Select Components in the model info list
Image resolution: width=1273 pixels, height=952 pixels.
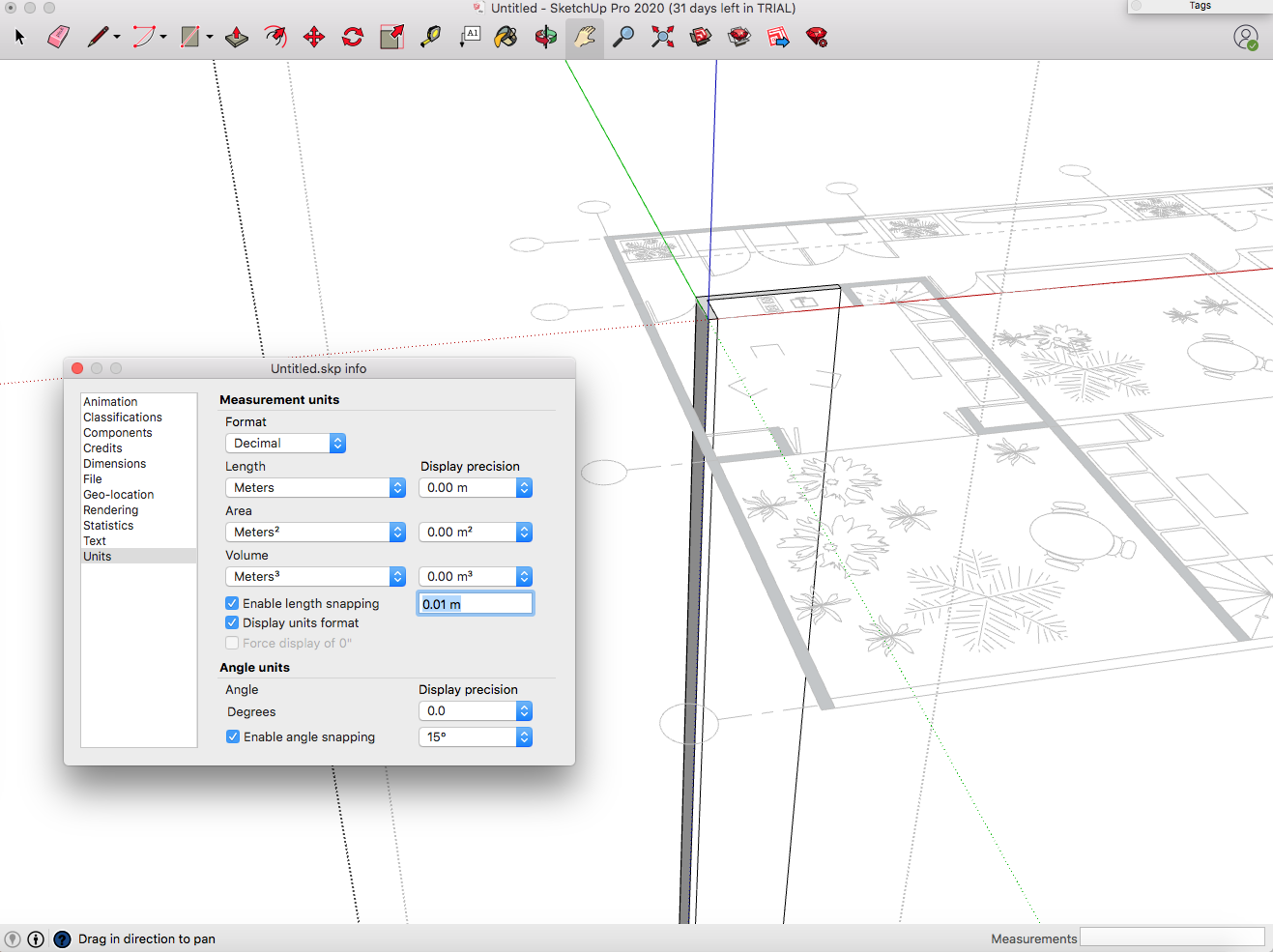tap(138, 433)
